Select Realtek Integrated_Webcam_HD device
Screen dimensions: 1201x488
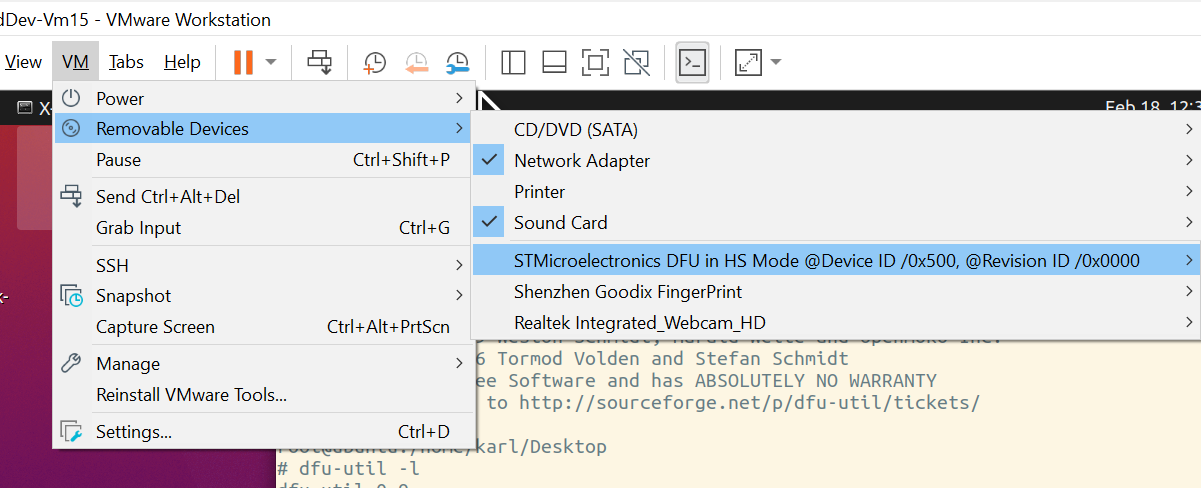[836, 323]
